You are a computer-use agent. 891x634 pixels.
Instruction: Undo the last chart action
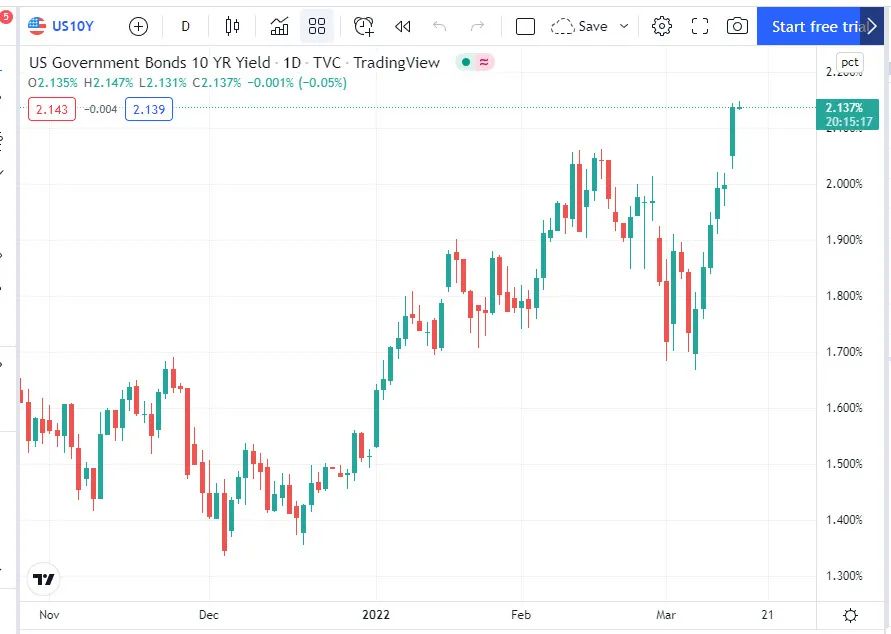point(440,26)
